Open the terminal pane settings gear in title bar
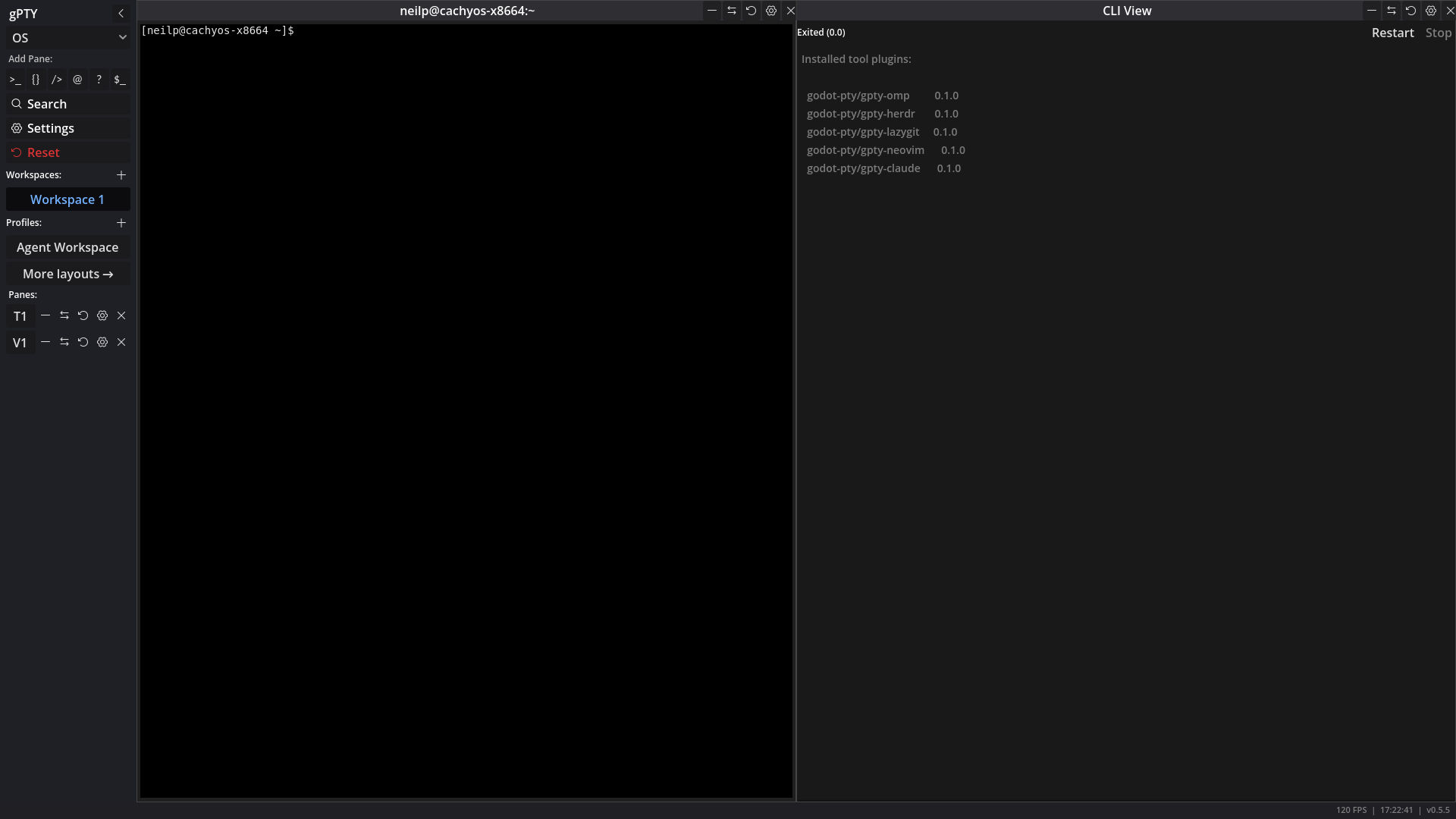This screenshot has width=1456, height=819. [771, 11]
